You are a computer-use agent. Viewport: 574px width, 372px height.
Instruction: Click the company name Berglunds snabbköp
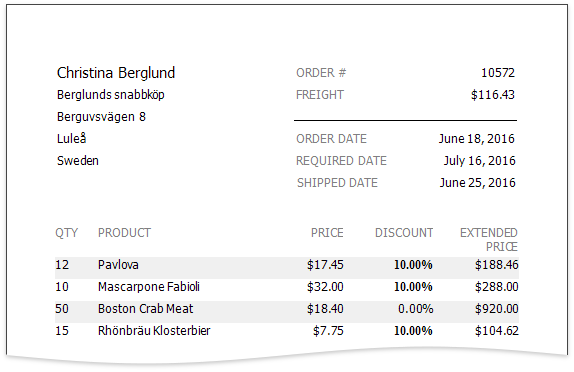111,95
